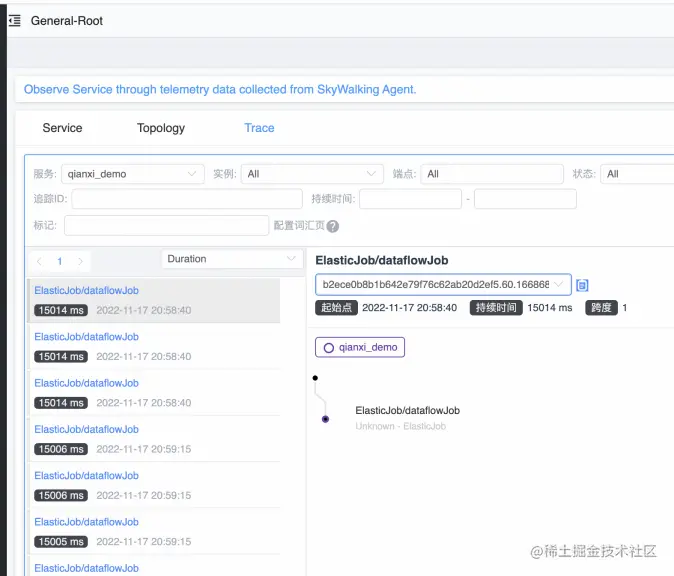Screen dimensions: 674x576
Task: Click the Unknown - ElasticJob span subtitle
Action: (400, 426)
